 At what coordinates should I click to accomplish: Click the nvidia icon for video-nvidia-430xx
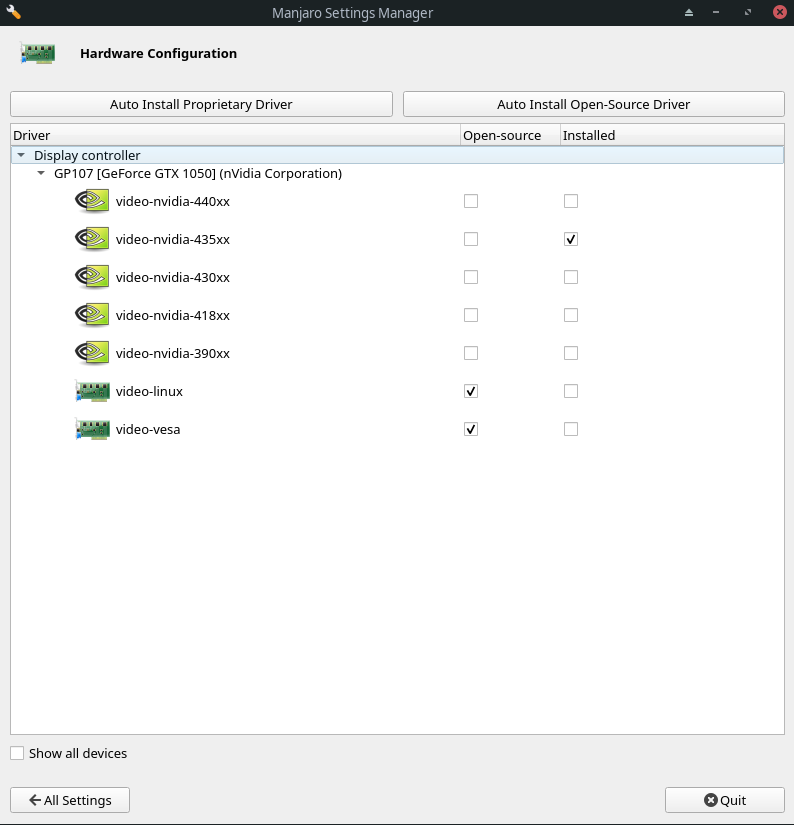(x=92, y=277)
